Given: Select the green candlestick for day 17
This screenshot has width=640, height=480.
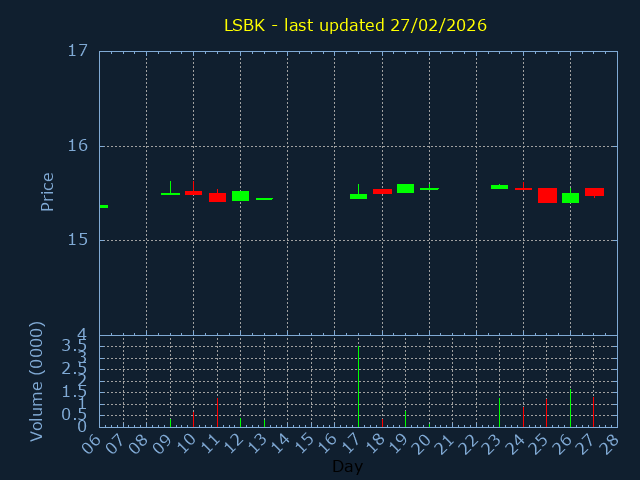Looking at the screenshot, I should click(x=358, y=196).
